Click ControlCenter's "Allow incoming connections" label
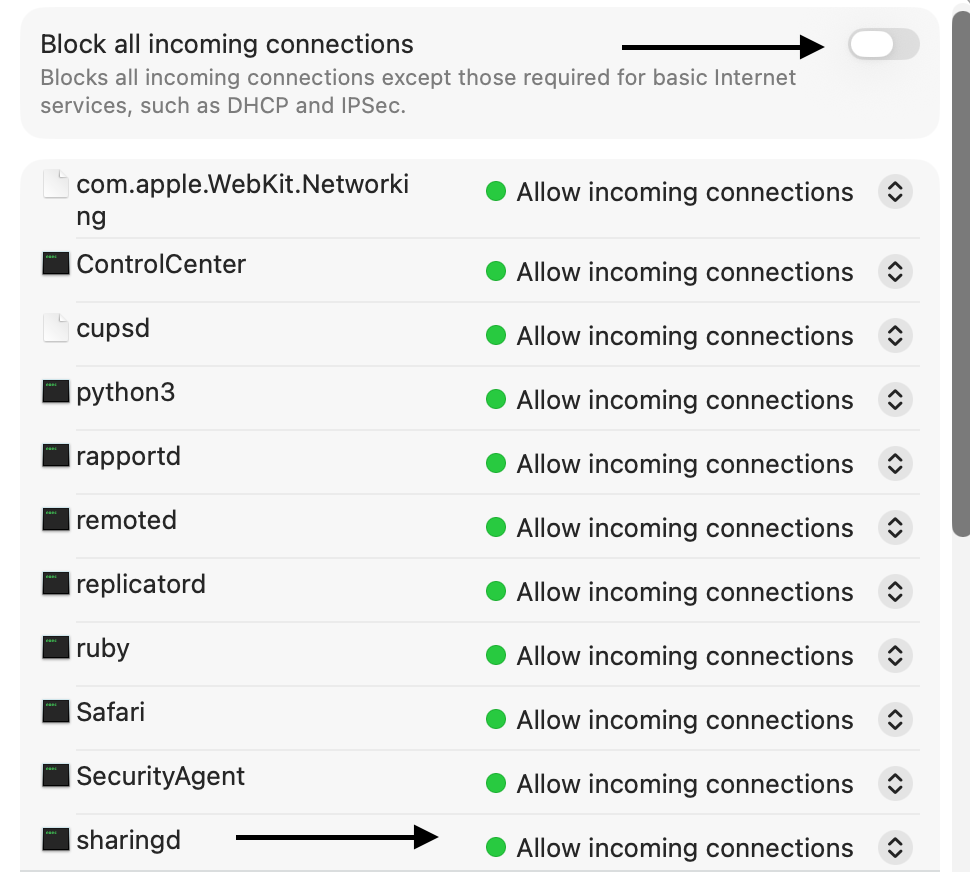970x872 pixels. pyautogui.click(x=684, y=272)
